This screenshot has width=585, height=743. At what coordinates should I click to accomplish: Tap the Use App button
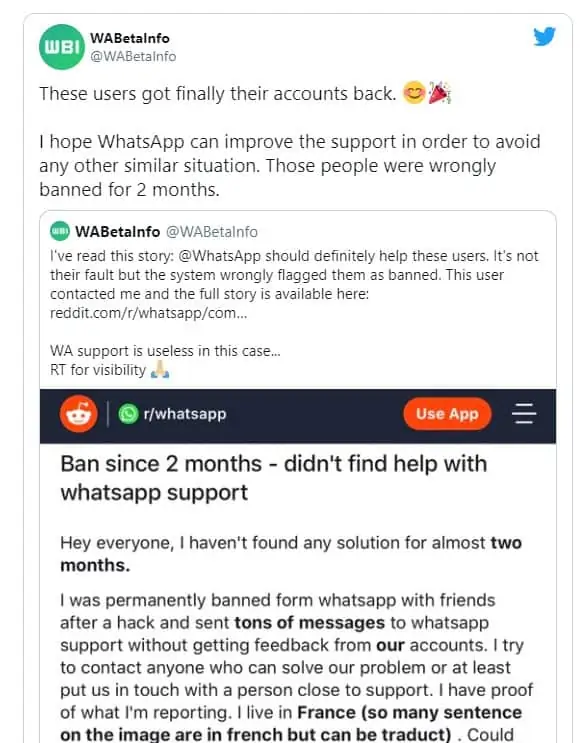pyautogui.click(x=447, y=414)
